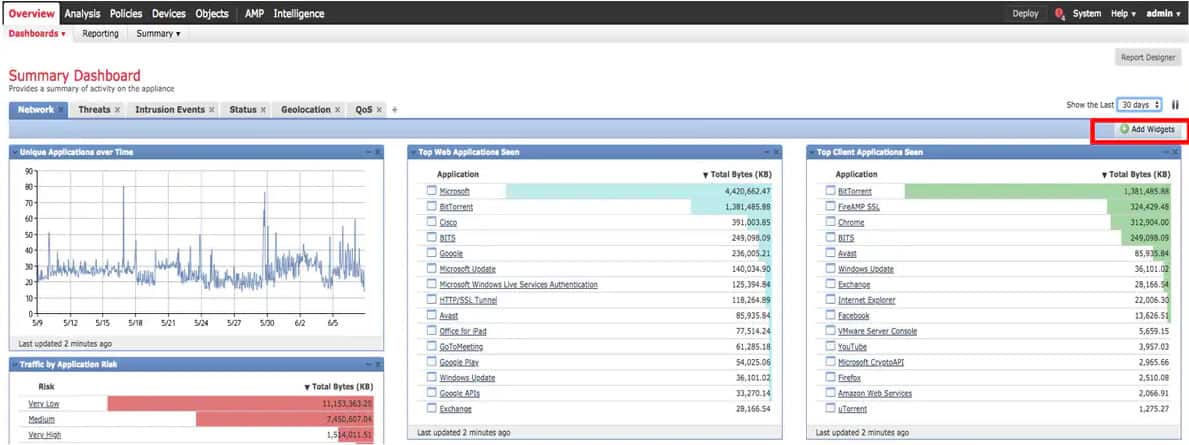Close the Status tab
The image size is (1189, 445).
[x=263, y=110]
